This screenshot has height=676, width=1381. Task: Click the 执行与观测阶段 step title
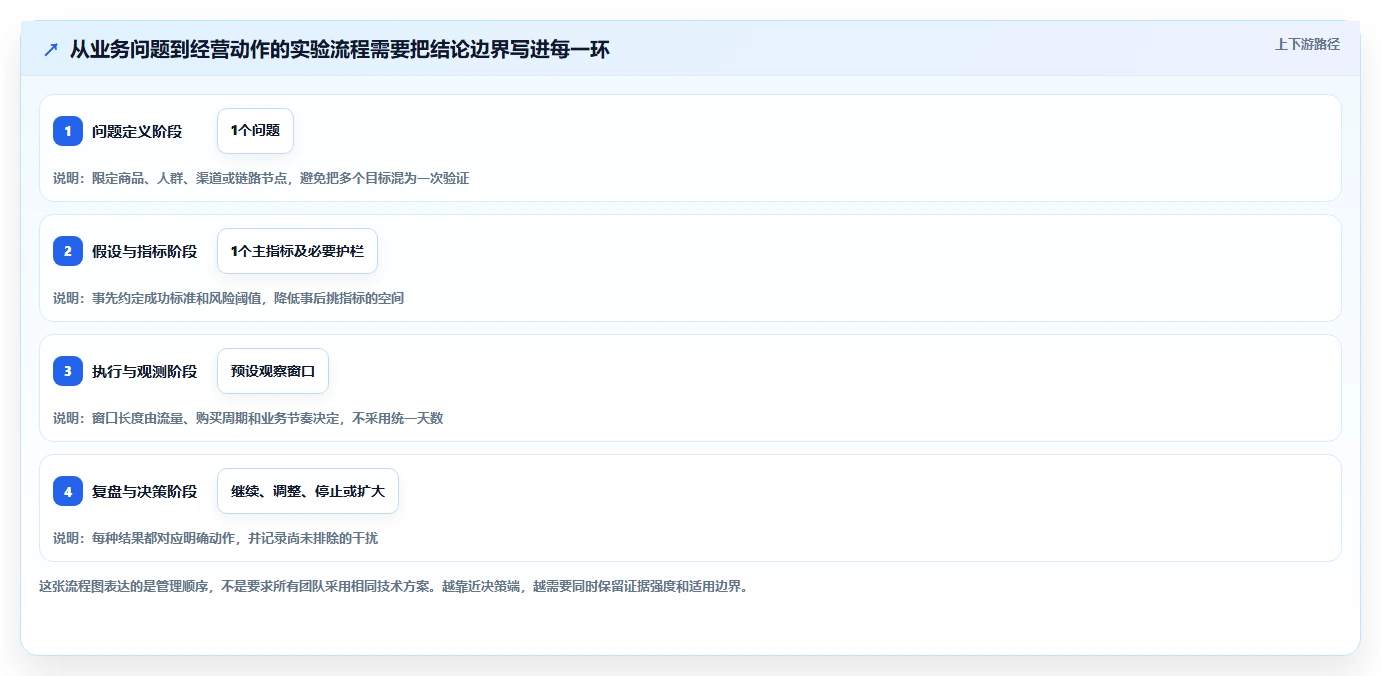tap(145, 371)
